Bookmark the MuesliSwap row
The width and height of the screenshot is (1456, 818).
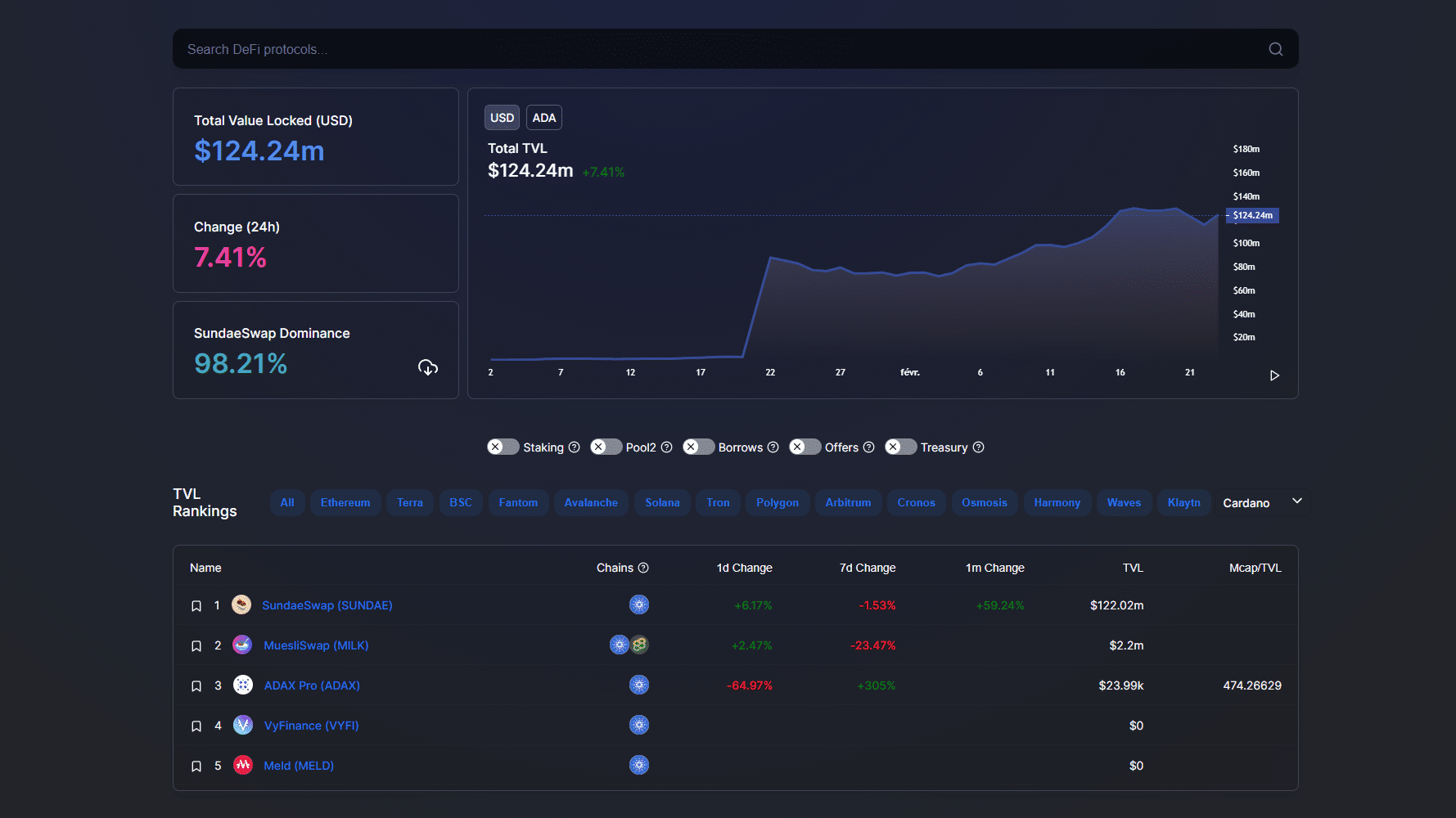point(196,646)
